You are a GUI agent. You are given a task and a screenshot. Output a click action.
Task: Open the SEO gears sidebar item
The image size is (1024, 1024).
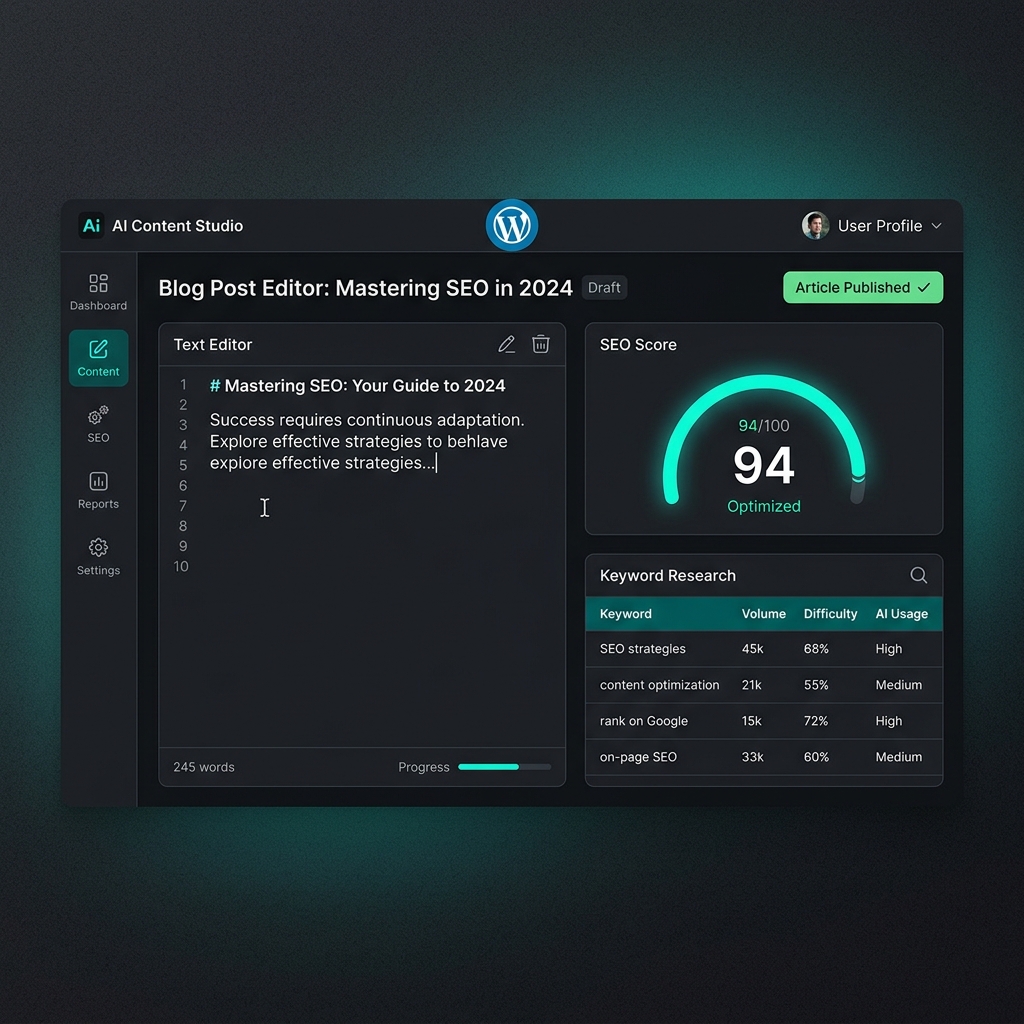(99, 424)
